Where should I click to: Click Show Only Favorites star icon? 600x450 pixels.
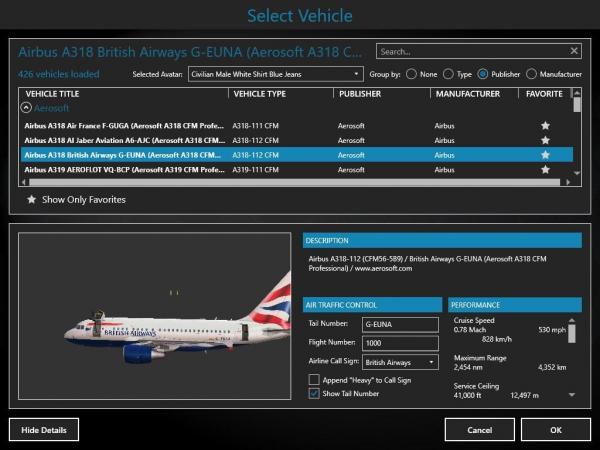pyautogui.click(x=32, y=199)
